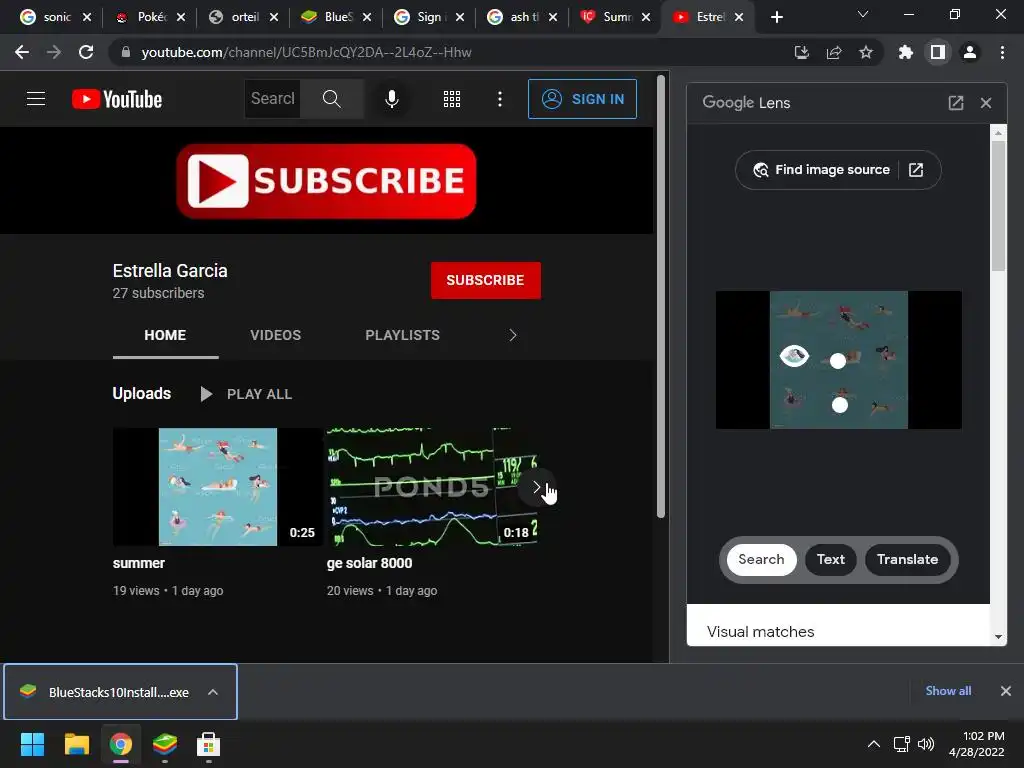This screenshot has width=1024, height=768.
Task: Click the upper white dot on Lens image
Action: 838,361
